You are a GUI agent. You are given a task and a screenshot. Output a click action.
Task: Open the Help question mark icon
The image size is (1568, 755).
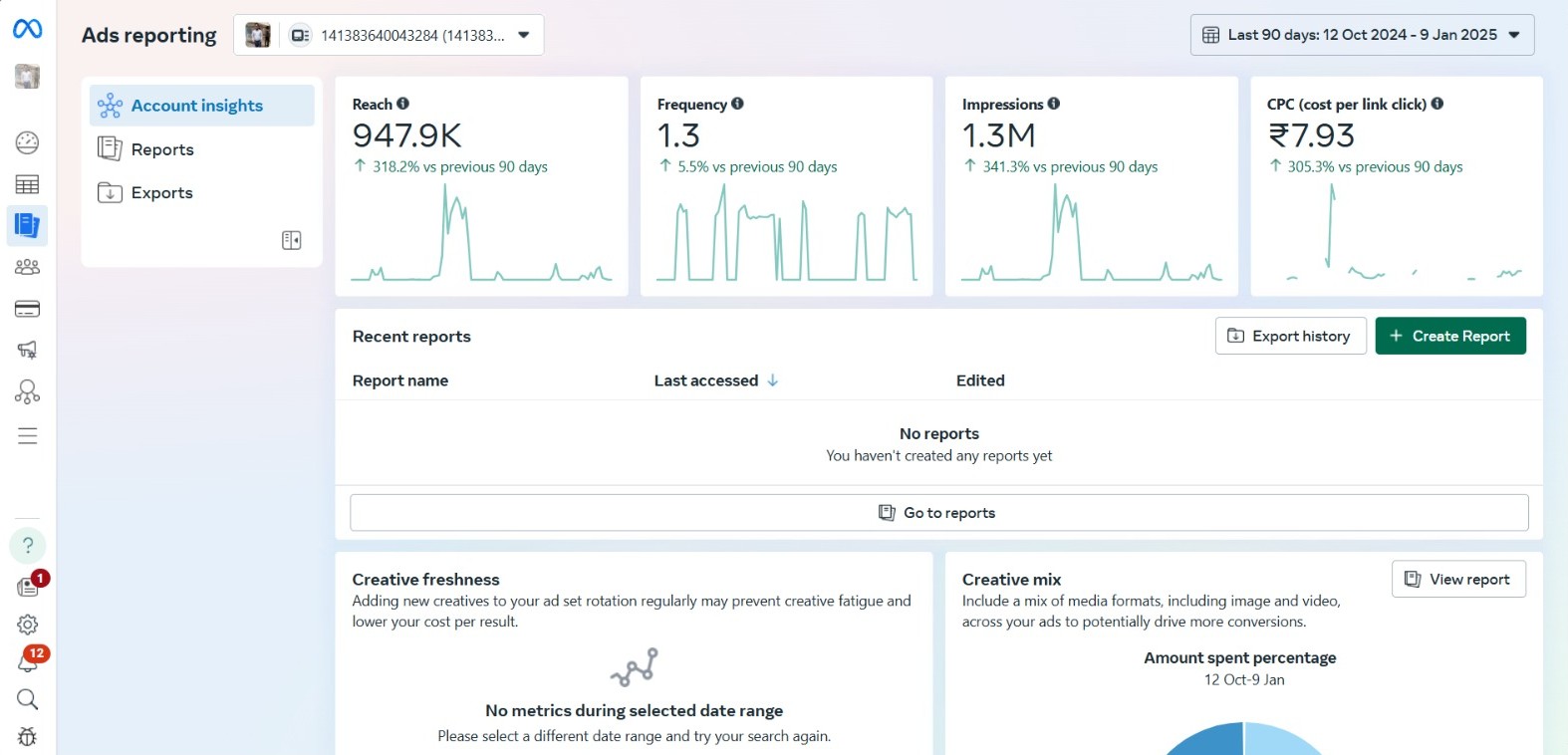(x=28, y=546)
